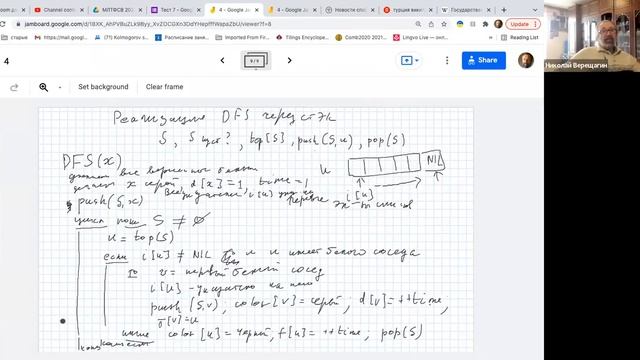Viewport: 640px width, 360px height.
Task: Go to the next Jamboard frame
Action: (289, 60)
